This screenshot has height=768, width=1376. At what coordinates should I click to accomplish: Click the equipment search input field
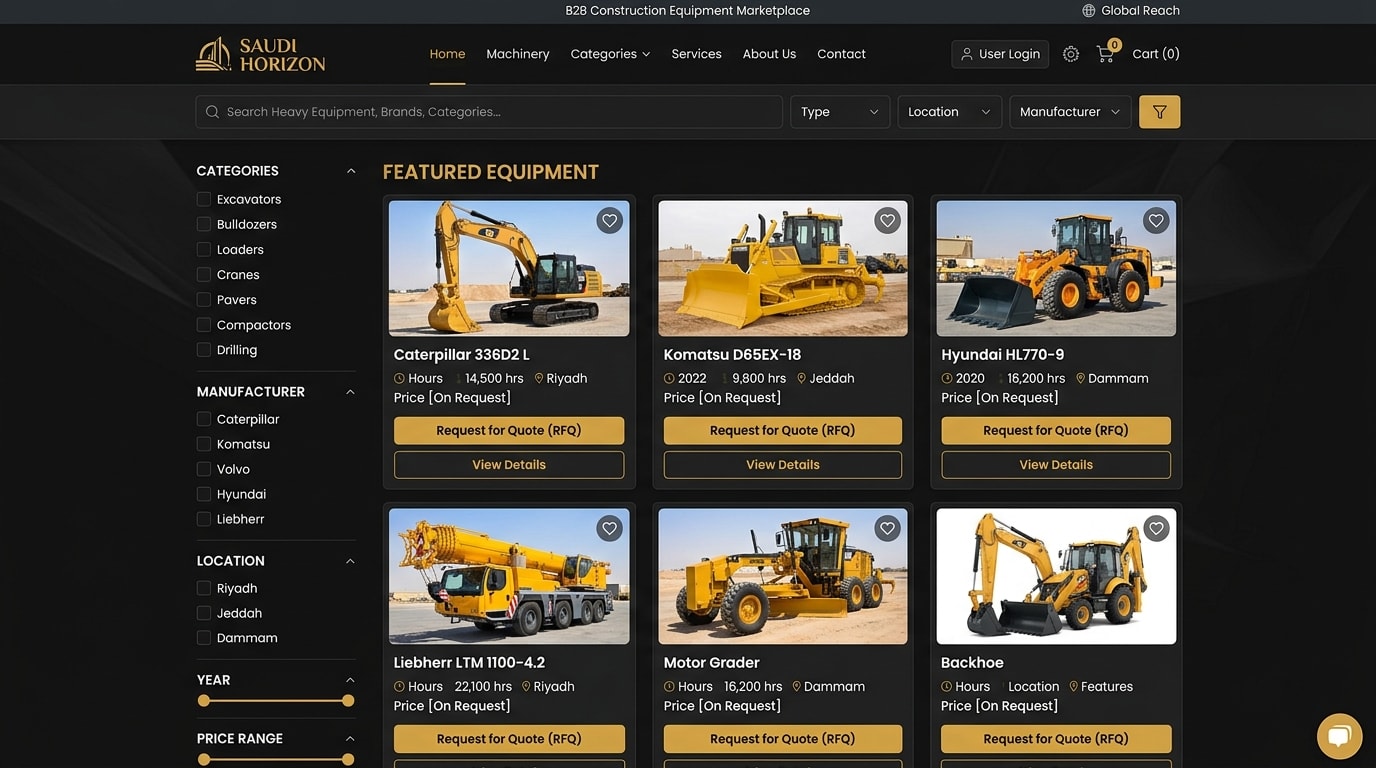point(489,112)
